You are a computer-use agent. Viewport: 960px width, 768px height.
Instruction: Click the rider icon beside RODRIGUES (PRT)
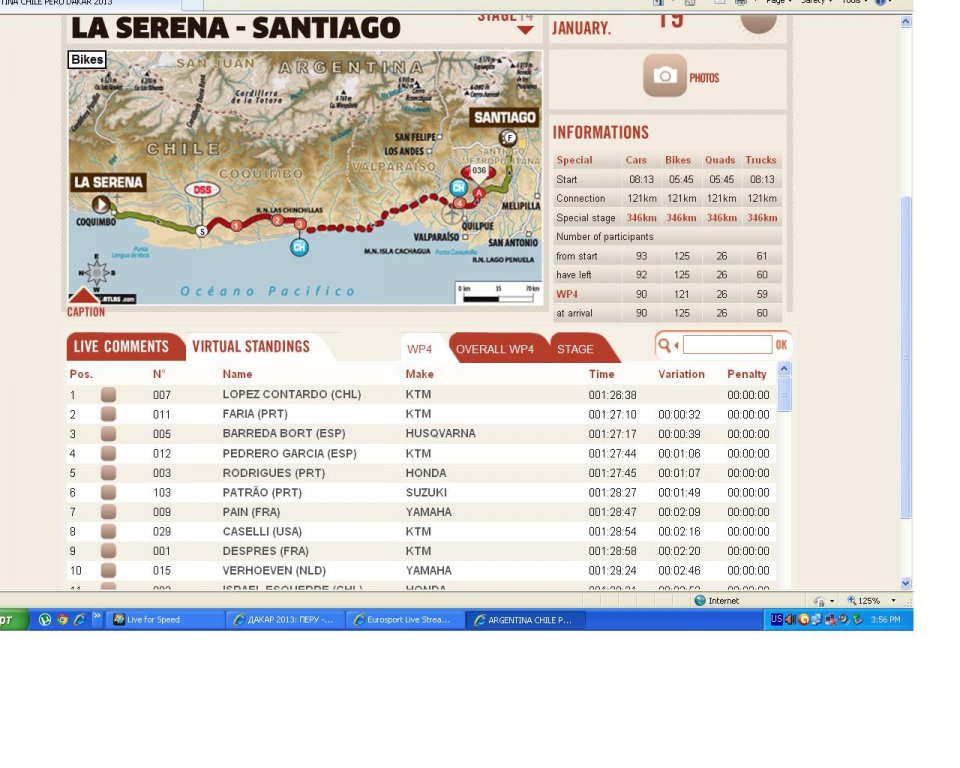point(108,473)
